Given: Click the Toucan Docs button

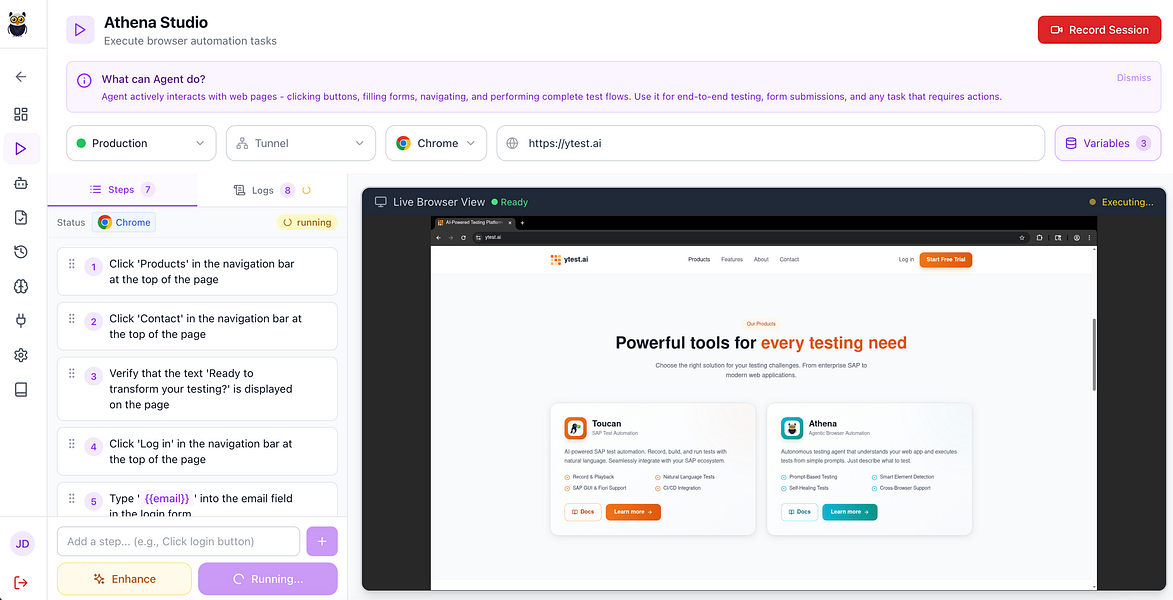Looking at the screenshot, I should [x=583, y=512].
